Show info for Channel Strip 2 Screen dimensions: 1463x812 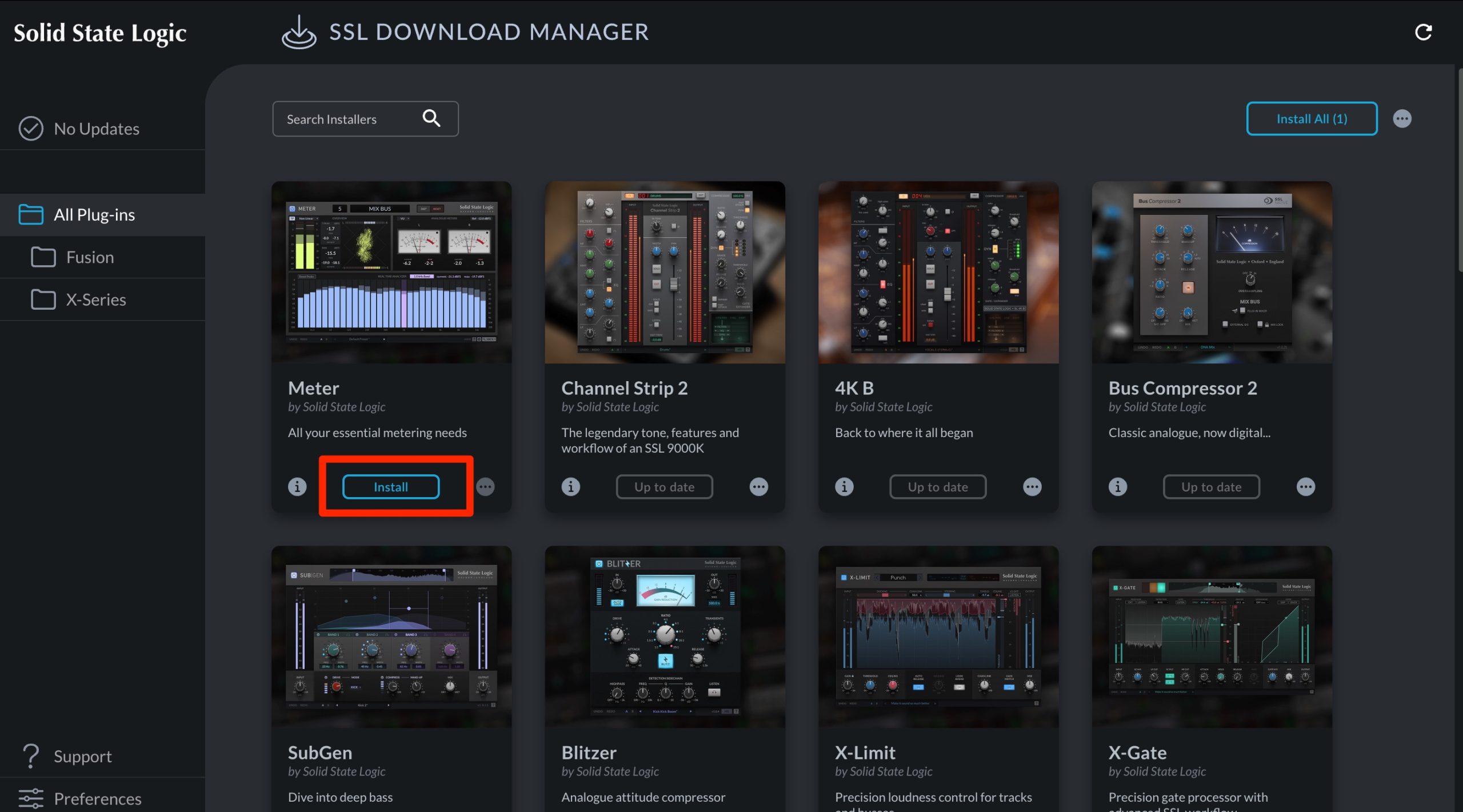tap(570, 487)
